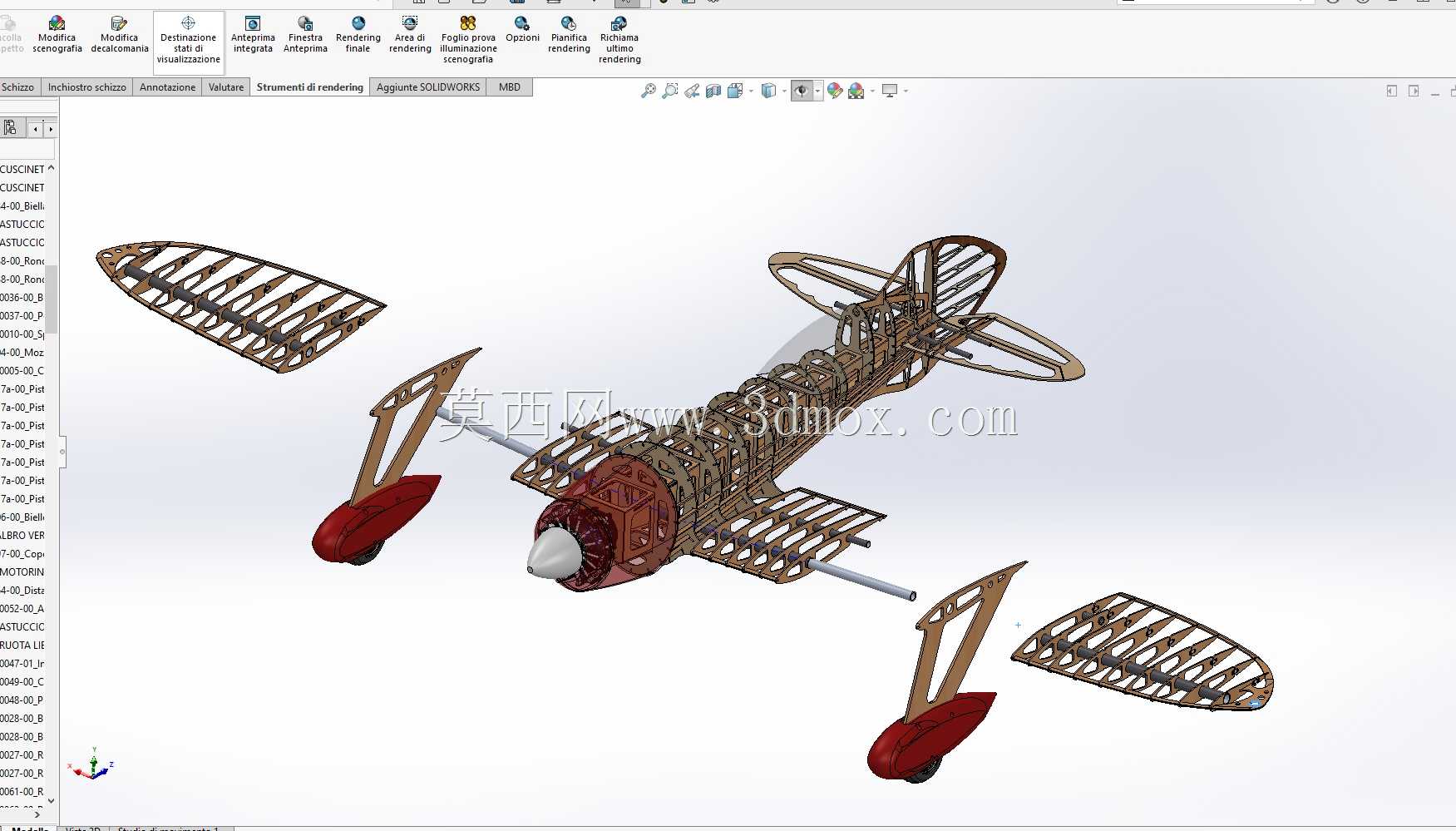The width and height of the screenshot is (1456, 831).
Task: Open Valutare tab
Action: point(226,87)
